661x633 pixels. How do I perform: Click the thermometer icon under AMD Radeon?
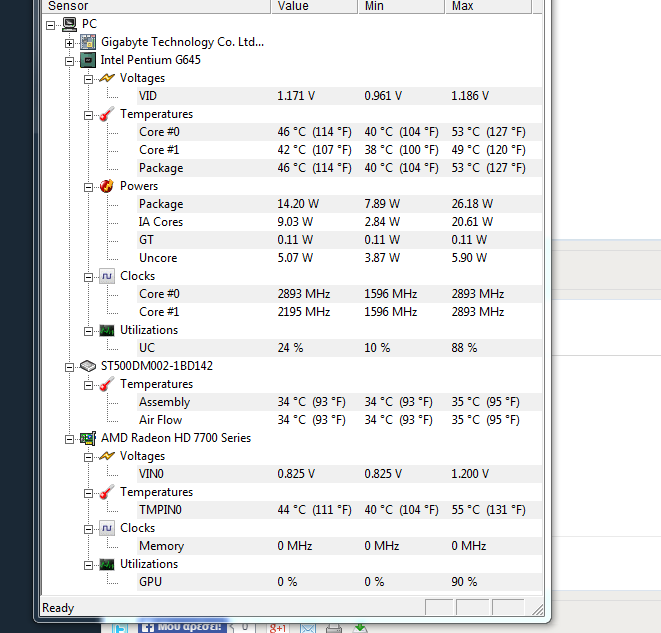pyautogui.click(x=107, y=492)
